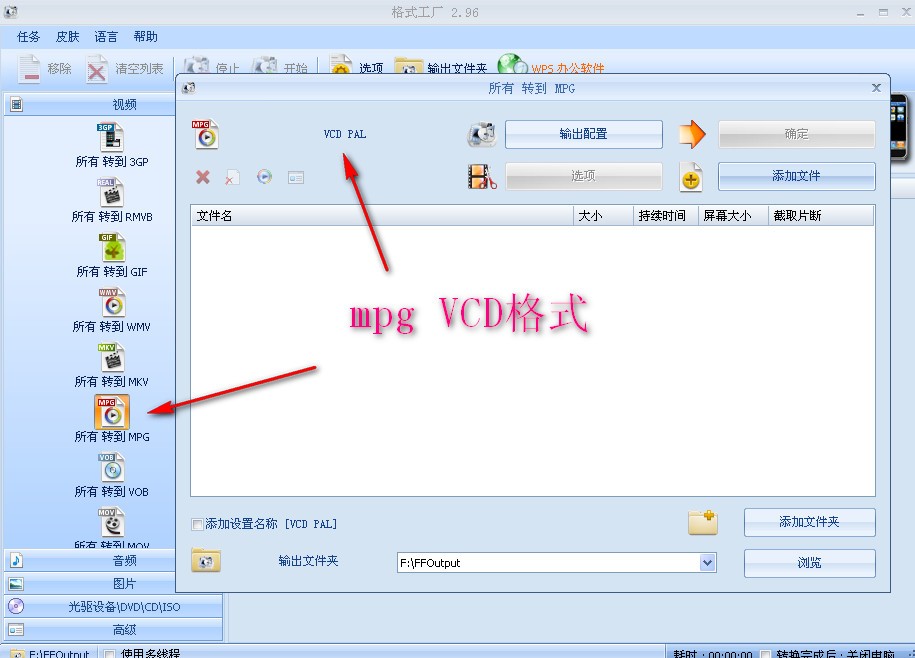Expand the 高级 advanced category panel

114,629
